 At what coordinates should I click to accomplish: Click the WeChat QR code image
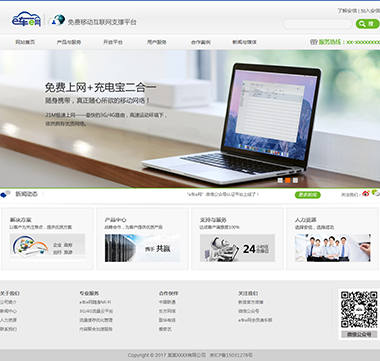point(359,310)
